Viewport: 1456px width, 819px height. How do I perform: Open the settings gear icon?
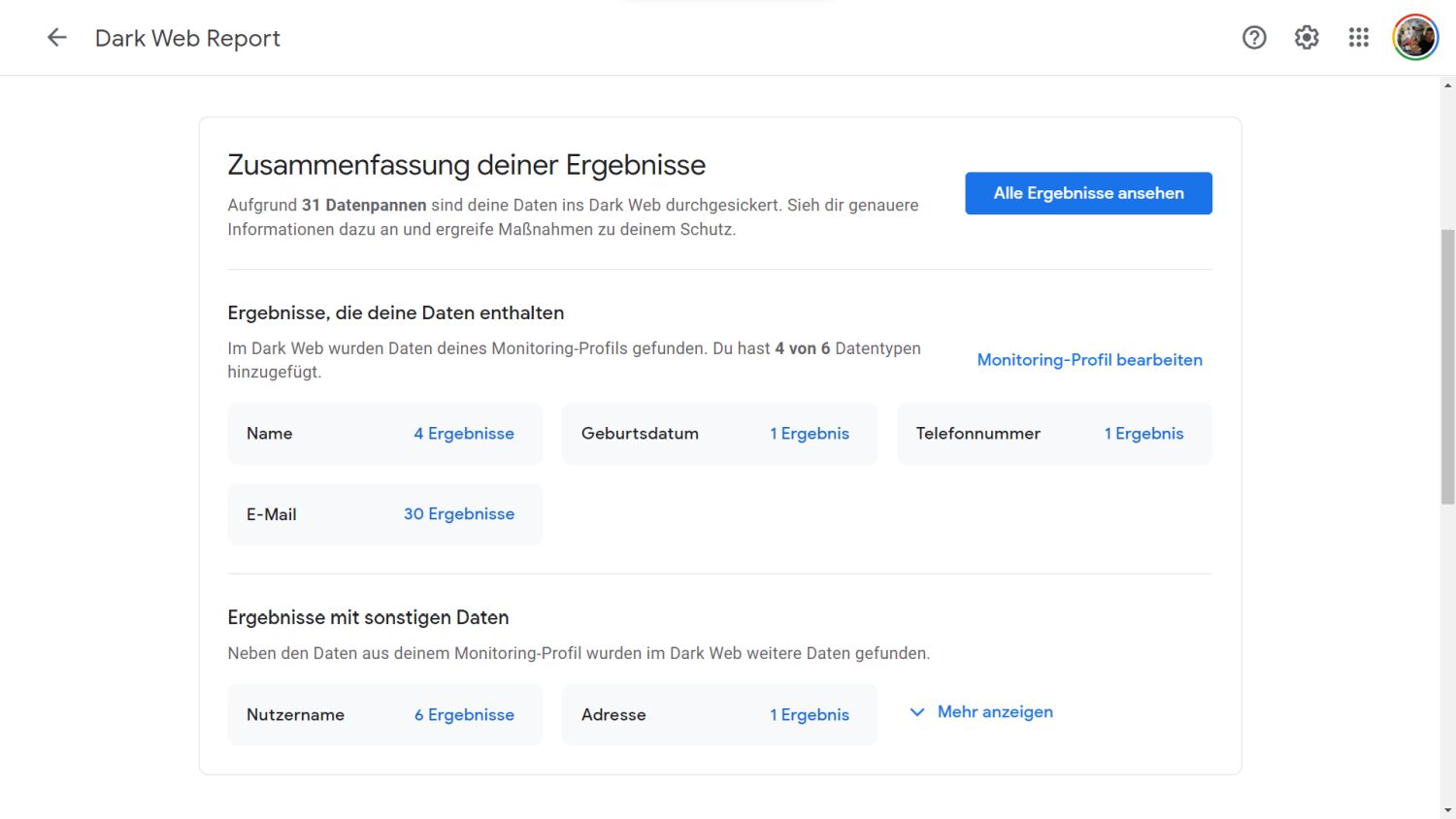1307,38
